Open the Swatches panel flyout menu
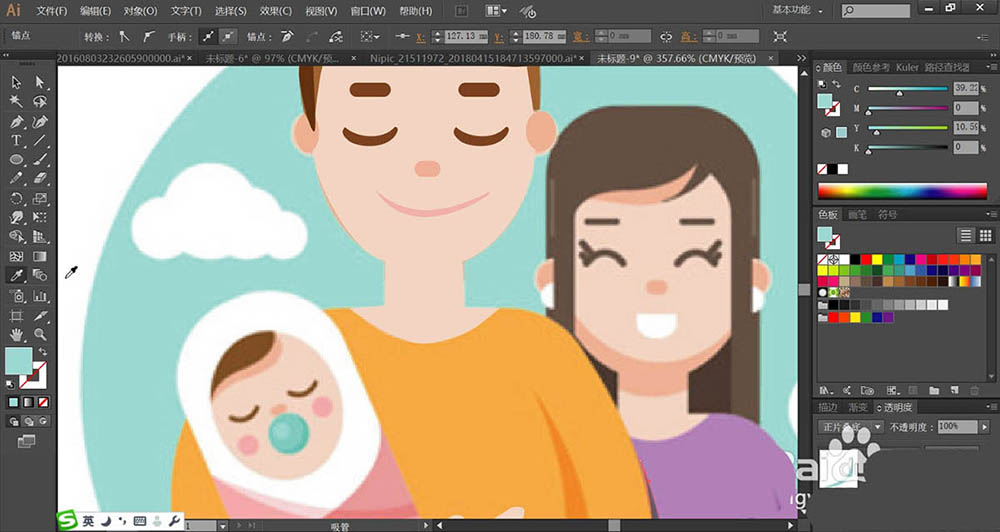The image size is (1000, 532). click(991, 214)
